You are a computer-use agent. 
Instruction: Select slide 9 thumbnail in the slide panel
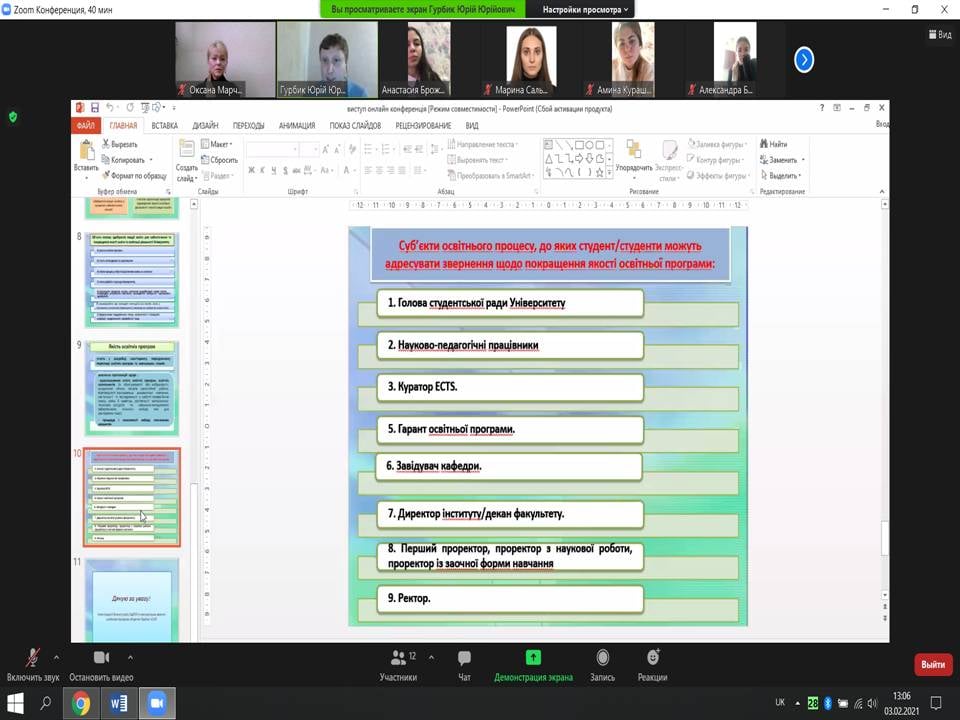[x=131, y=388]
